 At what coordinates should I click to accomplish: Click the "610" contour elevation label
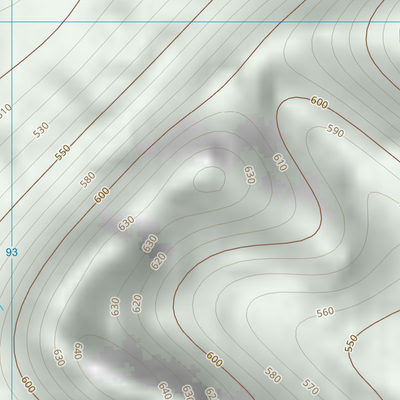(x=280, y=163)
